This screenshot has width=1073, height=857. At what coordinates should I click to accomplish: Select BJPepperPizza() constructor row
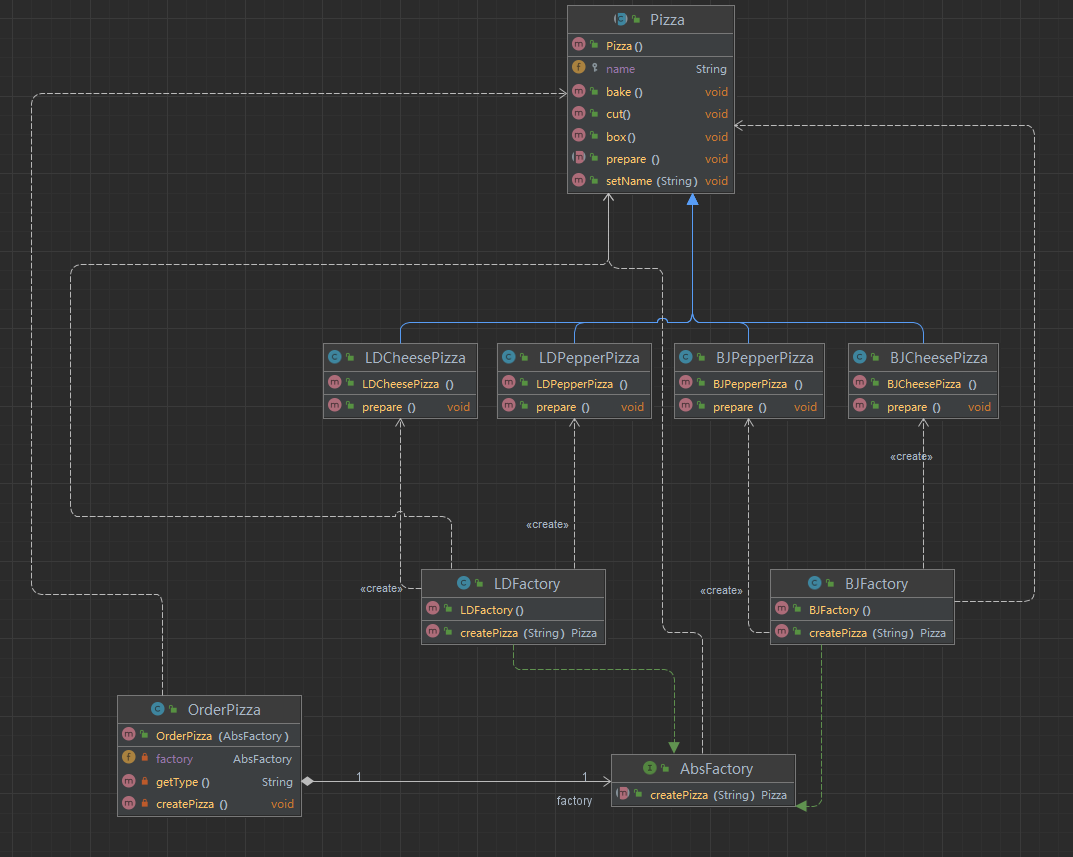749,384
